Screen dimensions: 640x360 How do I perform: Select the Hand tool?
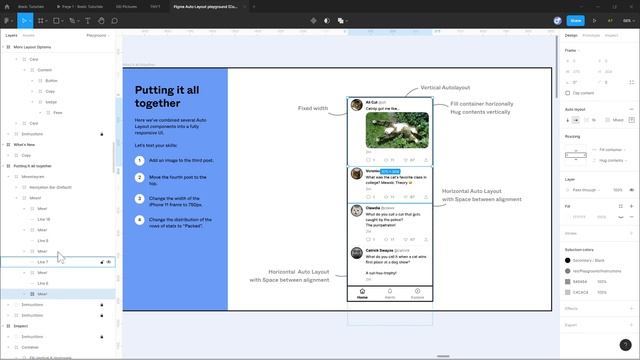point(101,20)
